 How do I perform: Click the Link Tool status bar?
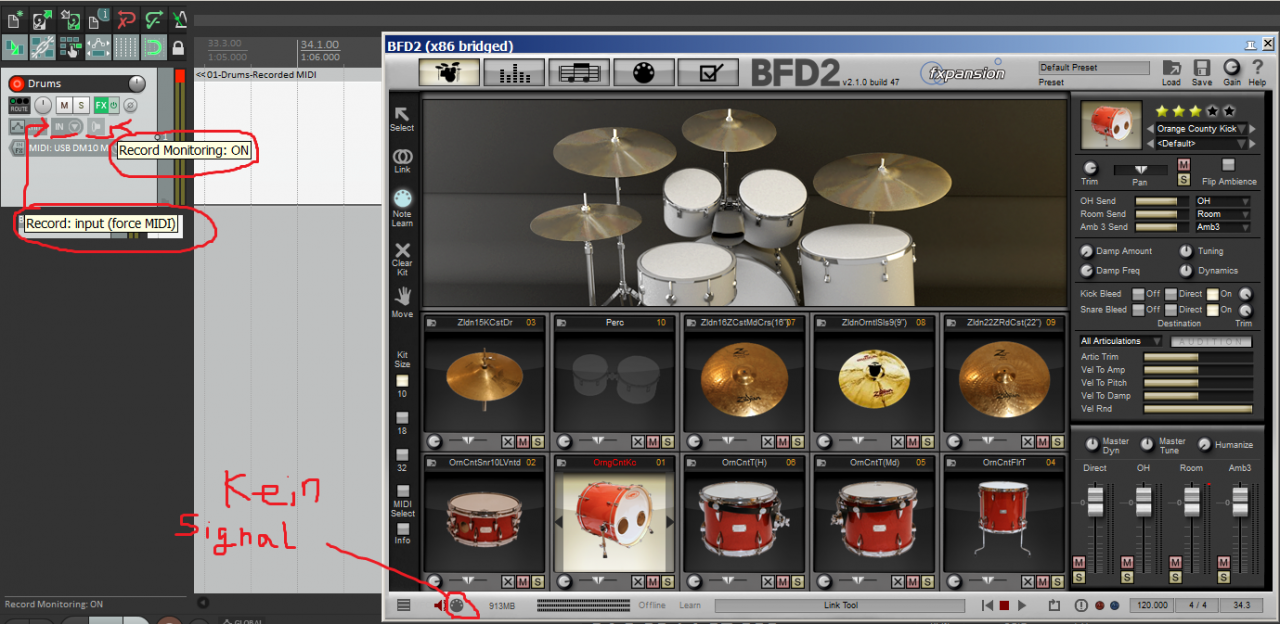click(841, 605)
